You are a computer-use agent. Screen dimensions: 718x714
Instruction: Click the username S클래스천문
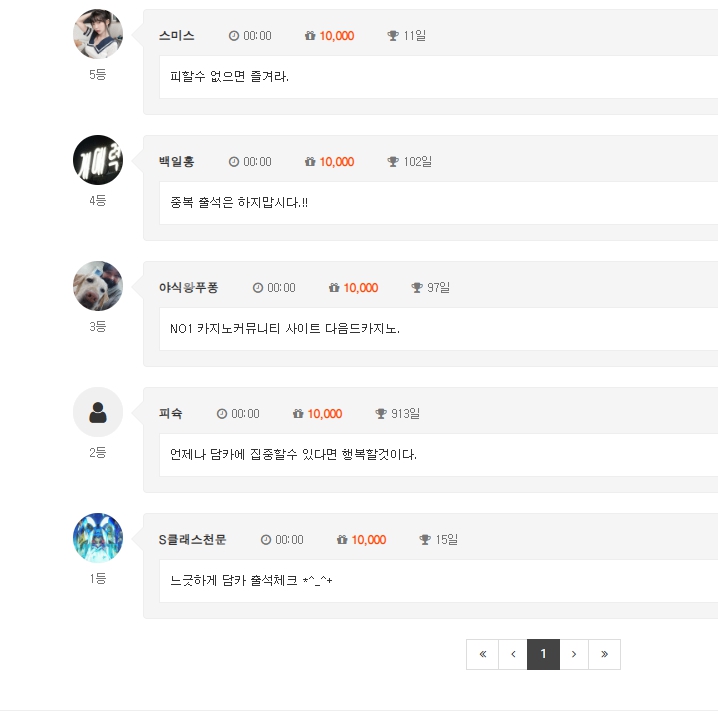[193, 540]
